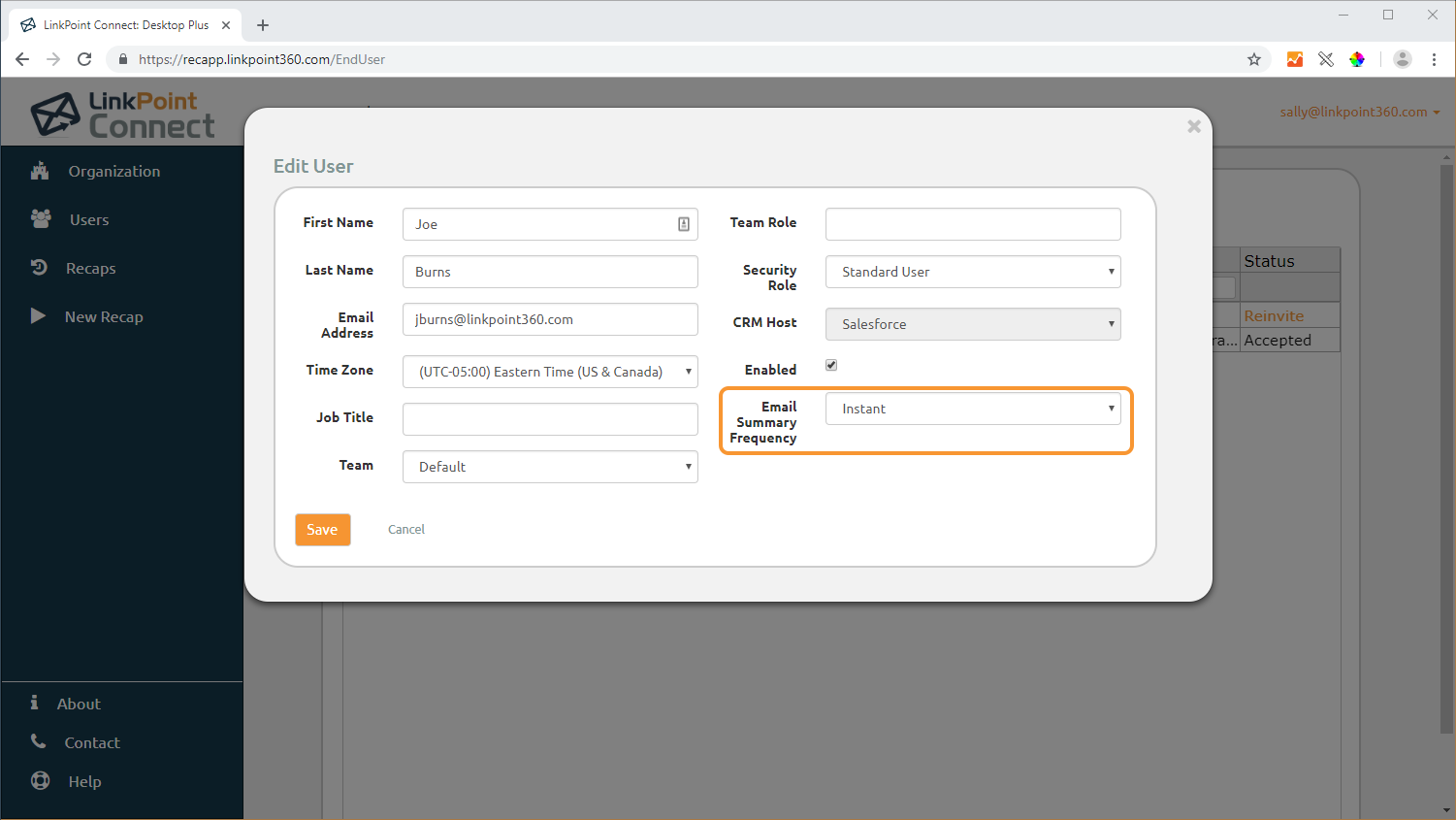
Task: Click the Users group icon in sidebar
Action: [x=41, y=219]
